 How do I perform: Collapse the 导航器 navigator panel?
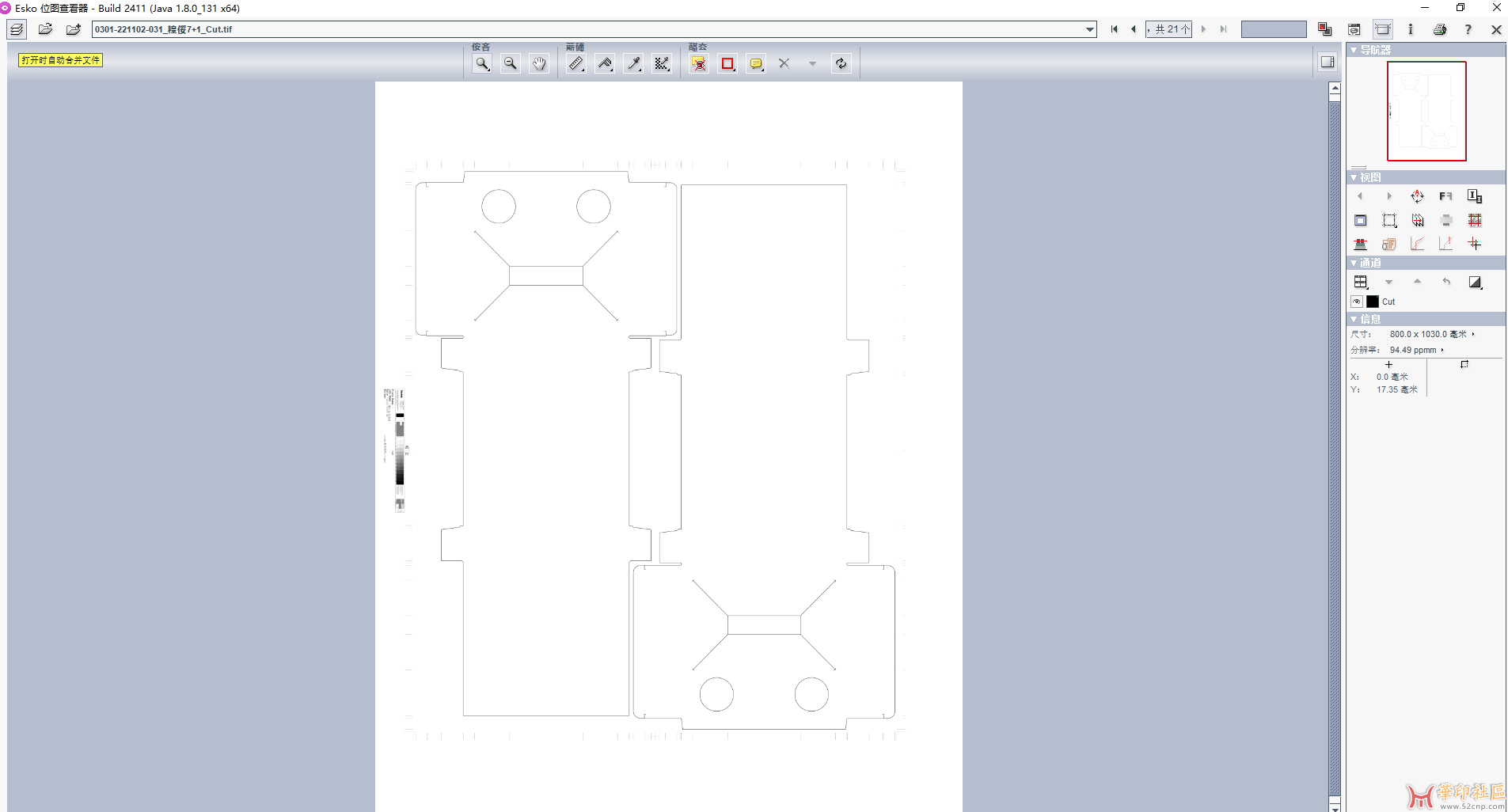click(x=1354, y=50)
